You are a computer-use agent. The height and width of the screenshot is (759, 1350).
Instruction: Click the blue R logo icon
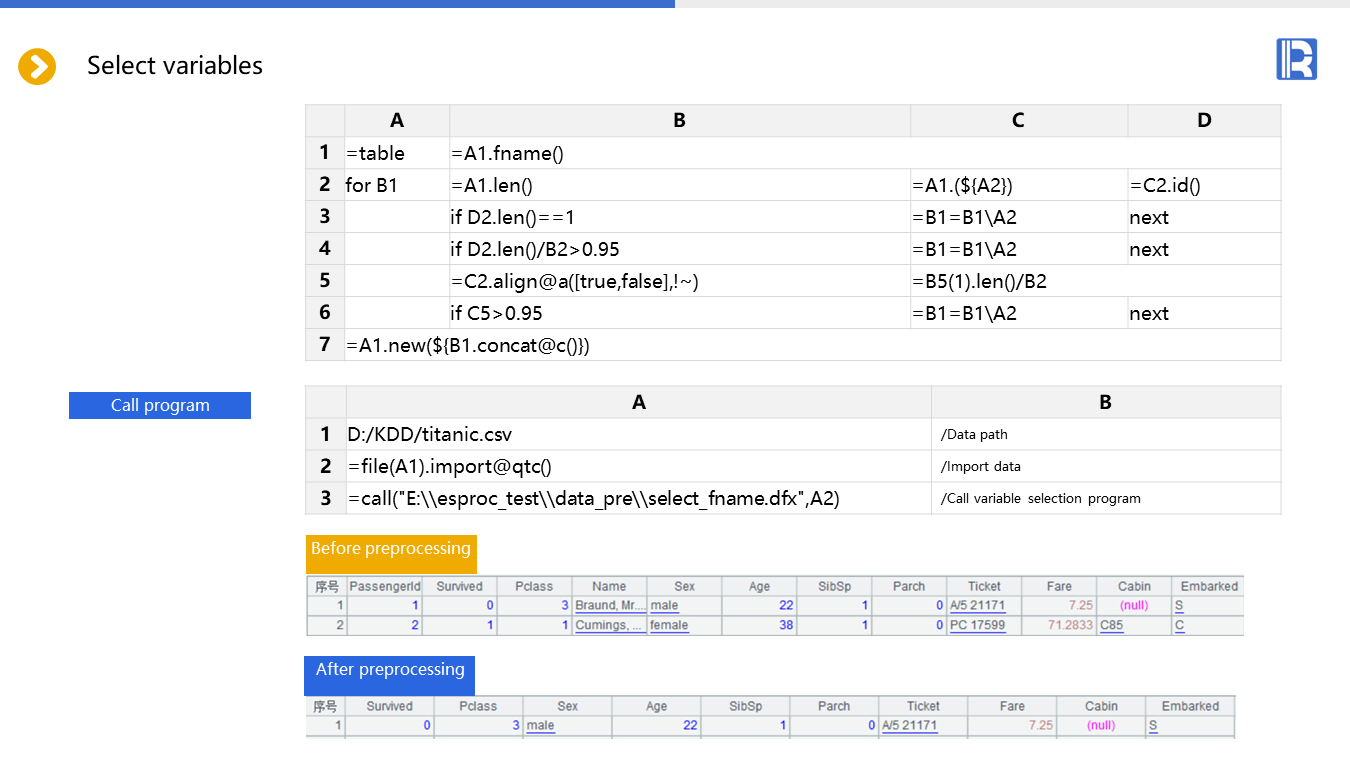1296,59
